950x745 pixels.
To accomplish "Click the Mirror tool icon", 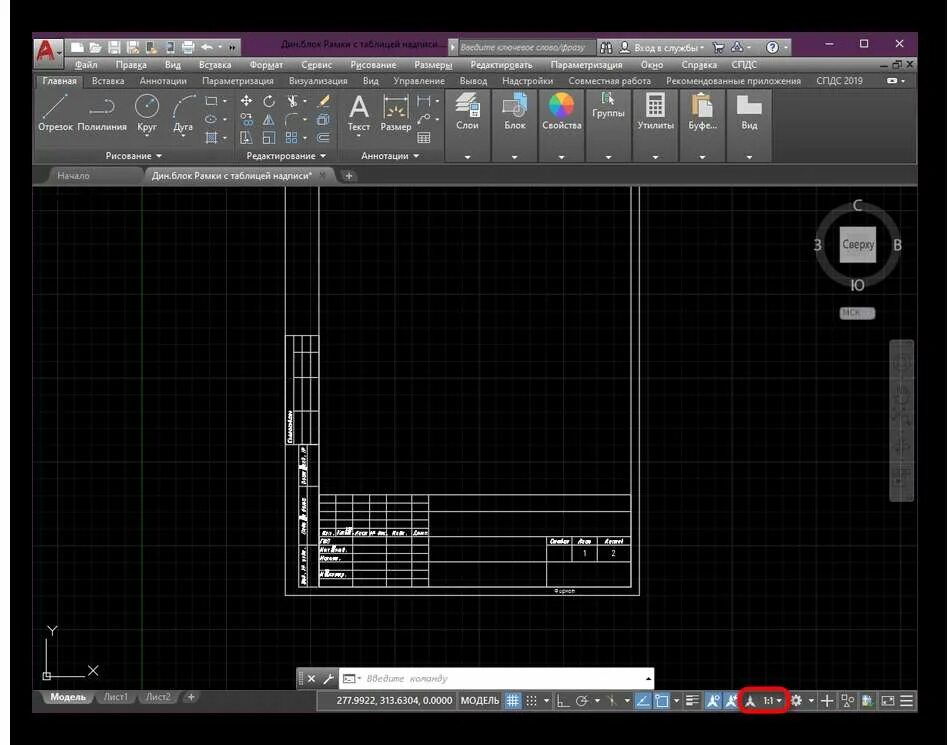I will point(268,120).
